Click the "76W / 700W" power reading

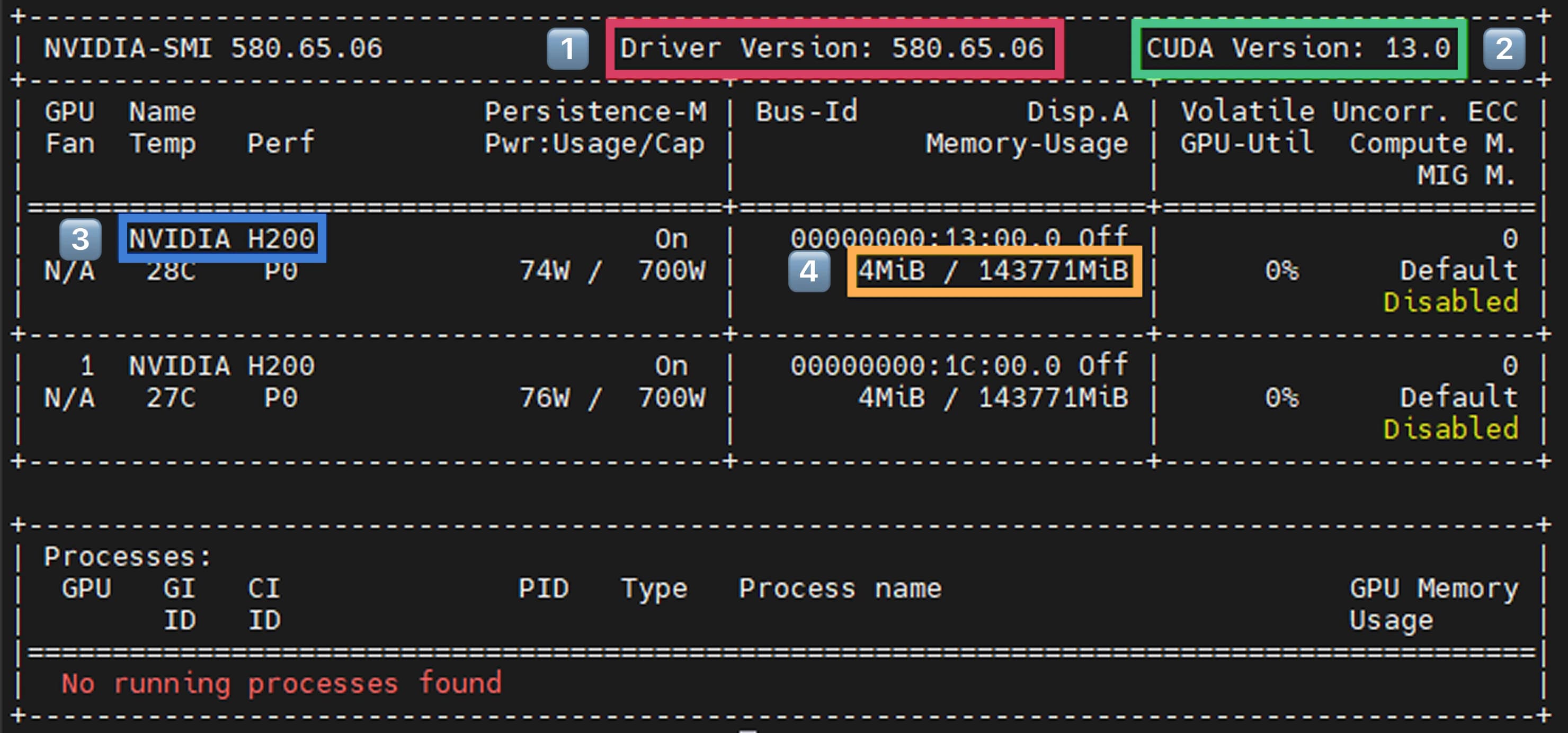pyautogui.click(x=612, y=398)
